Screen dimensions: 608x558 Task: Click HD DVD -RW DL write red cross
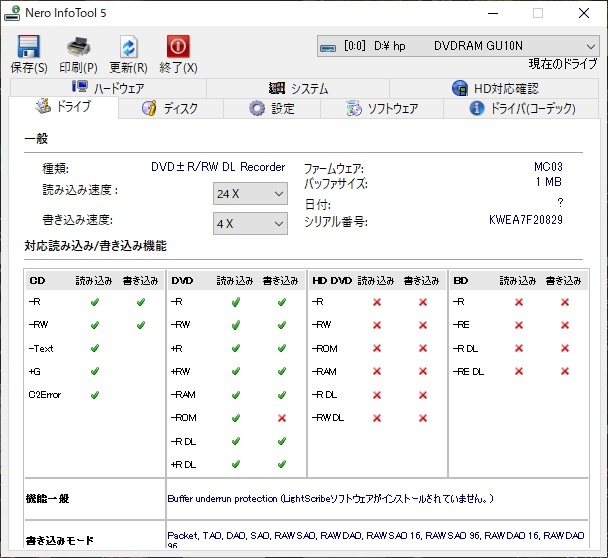tap(423, 418)
